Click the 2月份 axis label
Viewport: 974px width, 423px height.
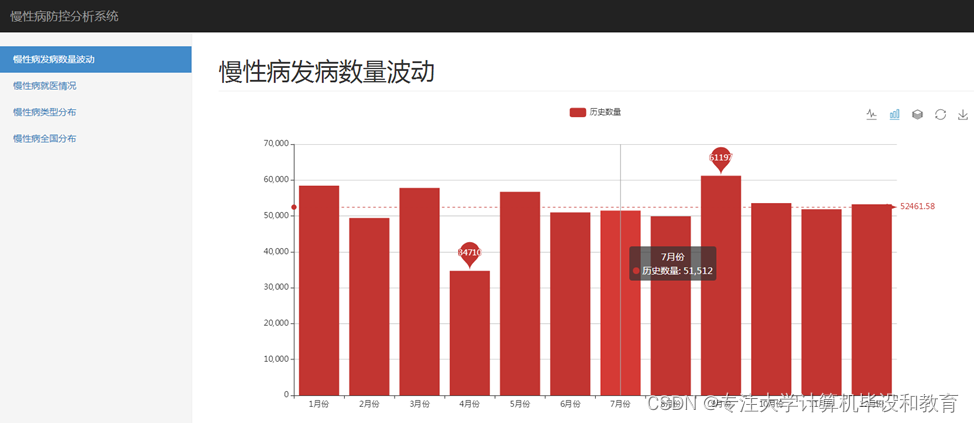369,404
